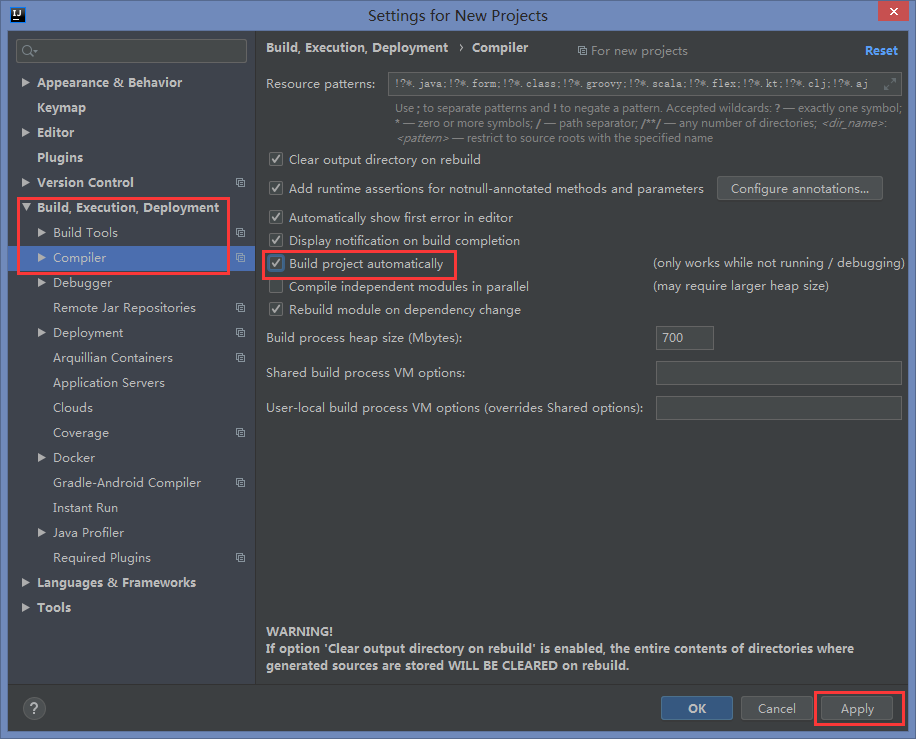Click the icon next to Required Plugins
The width and height of the screenshot is (916, 739).
coord(242,557)
